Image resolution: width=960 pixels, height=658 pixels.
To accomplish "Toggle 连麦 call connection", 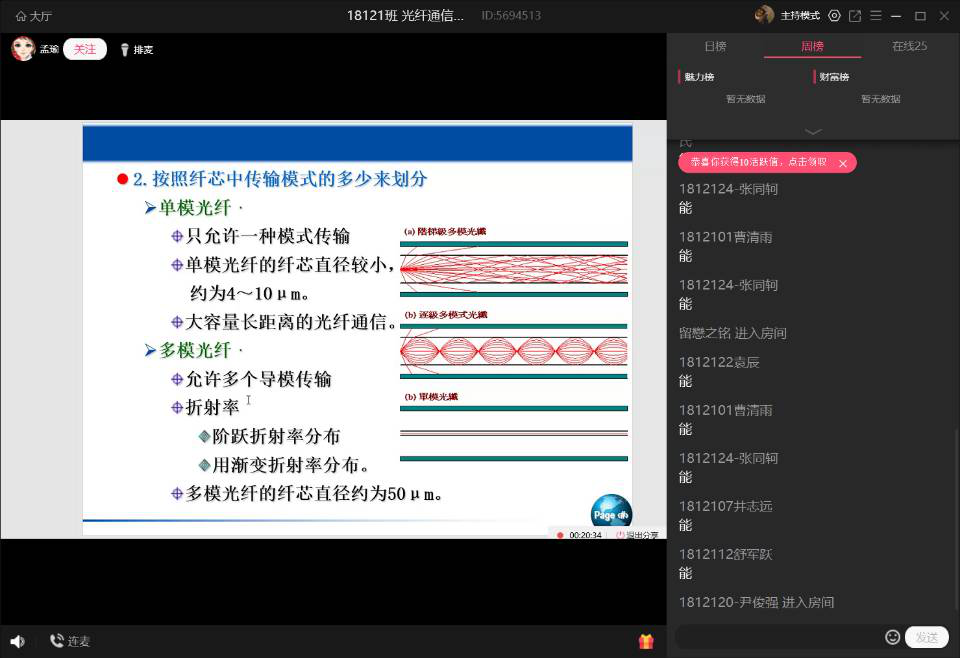I will click(x=70, y=641).
